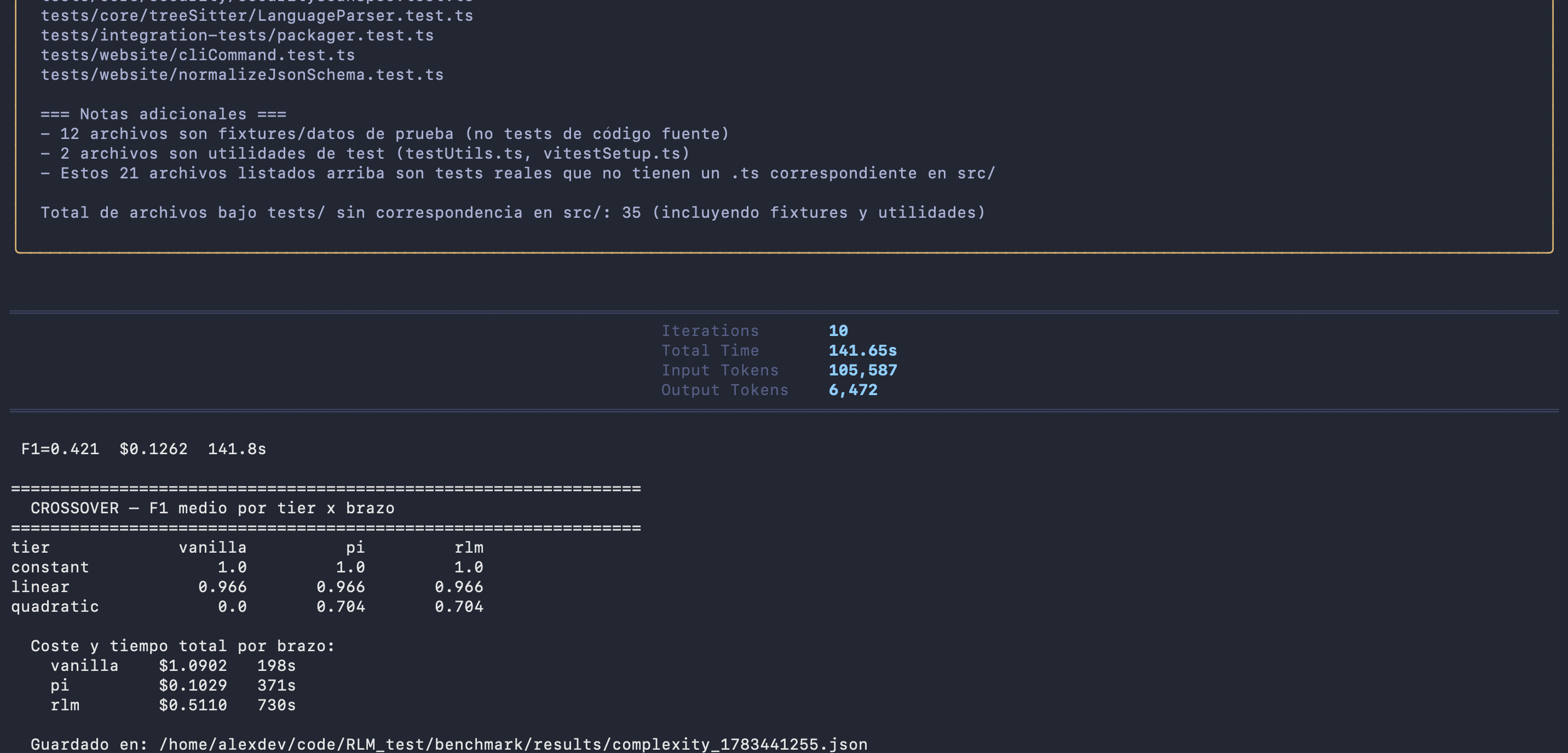Click the 'Estos 21 archivos listados' line
This screenshot has height=753, width=1568.
(518, 173)
